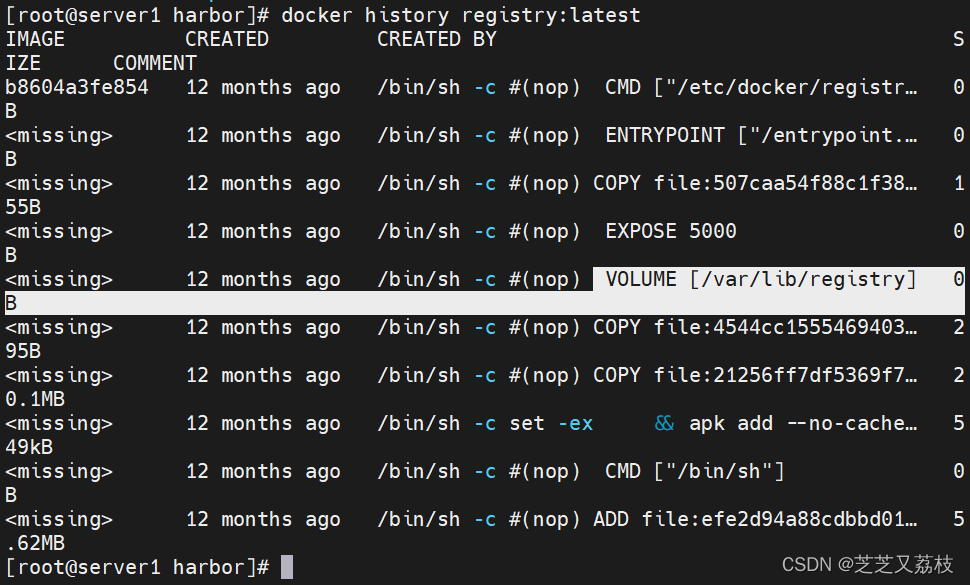Click the blue && operator symbol
This screenshot has height=585, width=970.
[x=664, y=423]
